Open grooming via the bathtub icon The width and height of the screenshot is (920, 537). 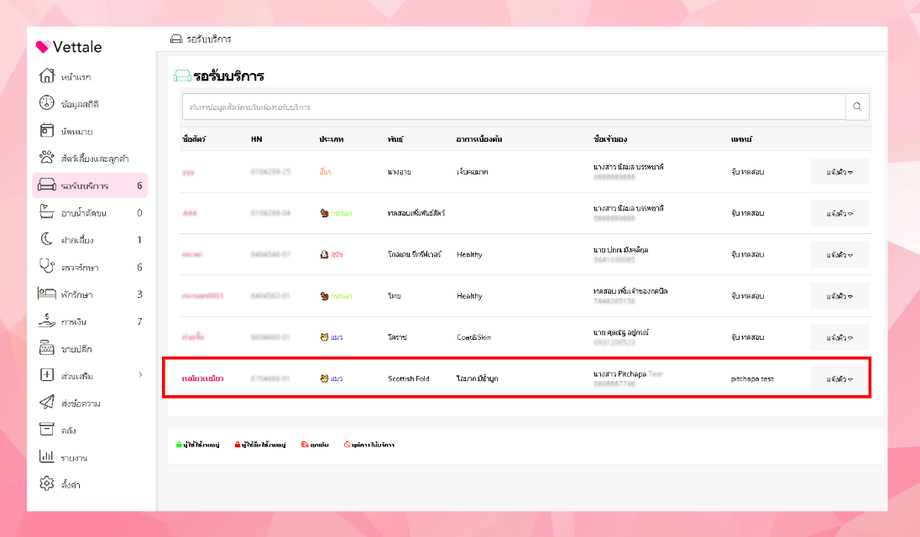(x=46, y=212)
